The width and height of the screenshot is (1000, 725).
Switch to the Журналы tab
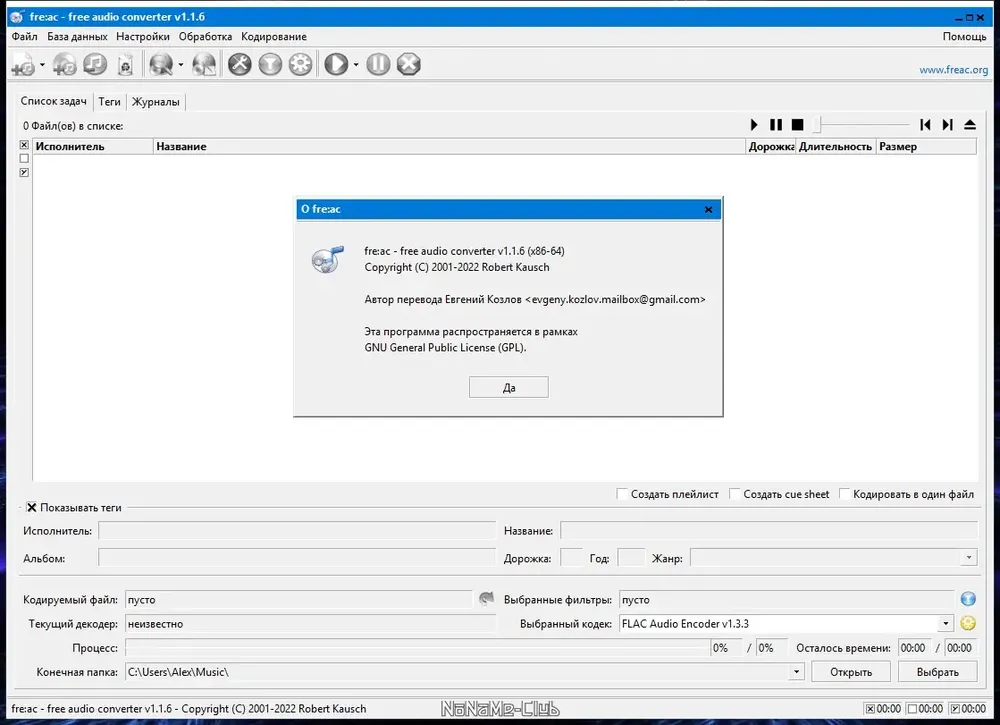pos(156,101)
